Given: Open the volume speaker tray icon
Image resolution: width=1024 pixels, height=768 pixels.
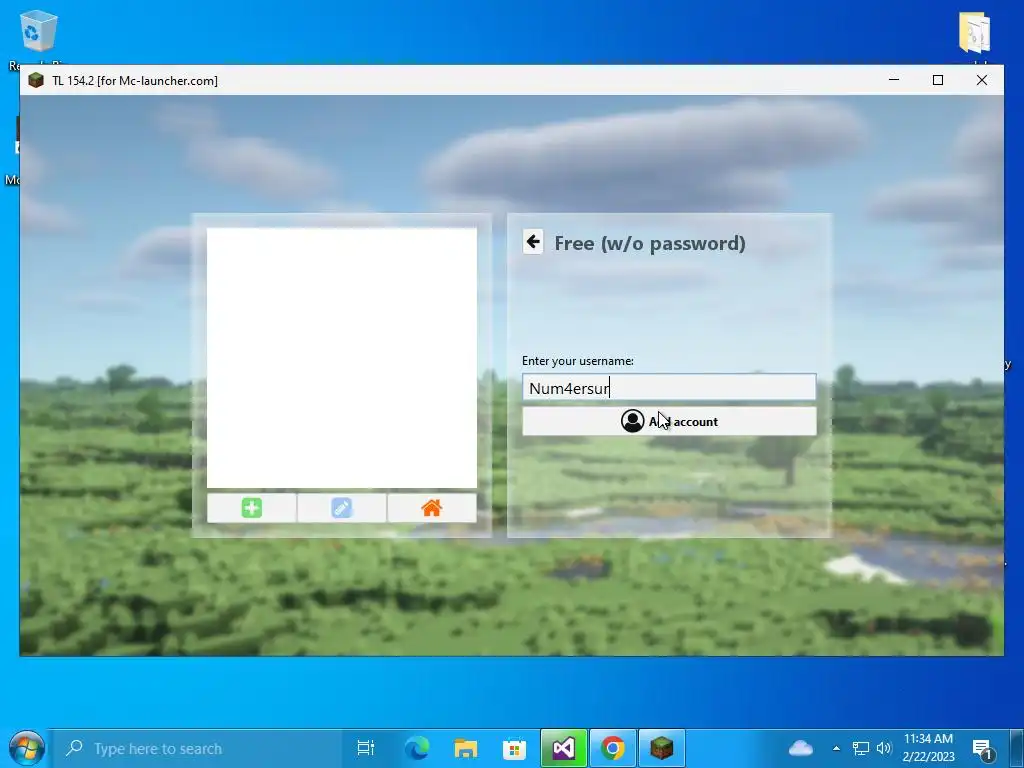Looking at the screenshot, I should [884, 748].
